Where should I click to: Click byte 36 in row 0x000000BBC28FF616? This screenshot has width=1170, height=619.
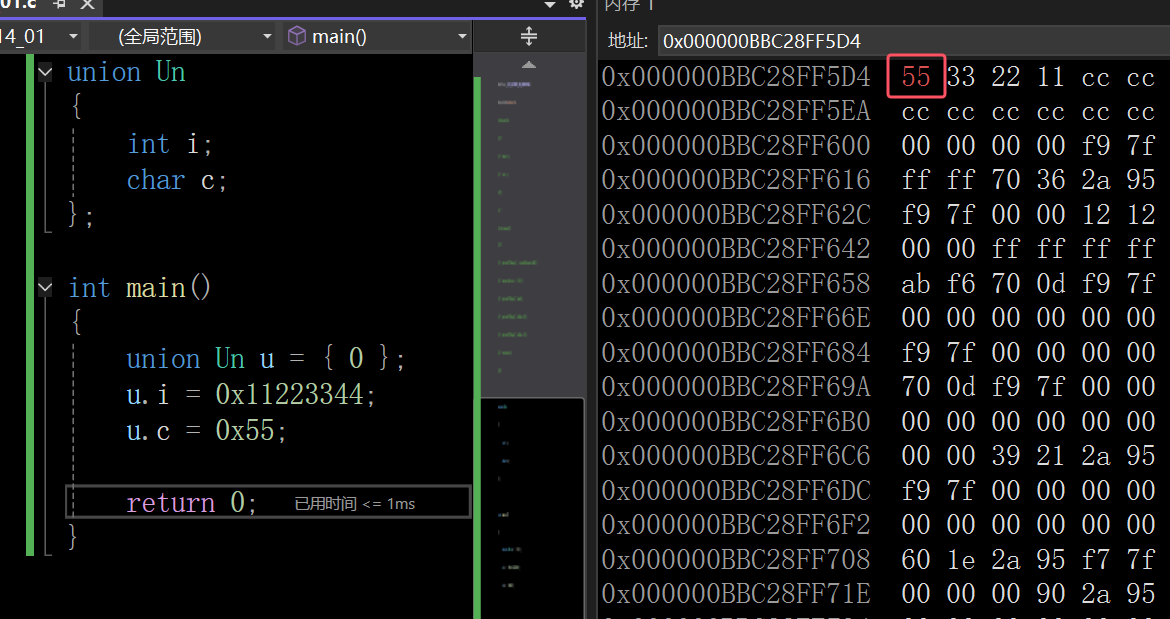[x=1051, y=180]
